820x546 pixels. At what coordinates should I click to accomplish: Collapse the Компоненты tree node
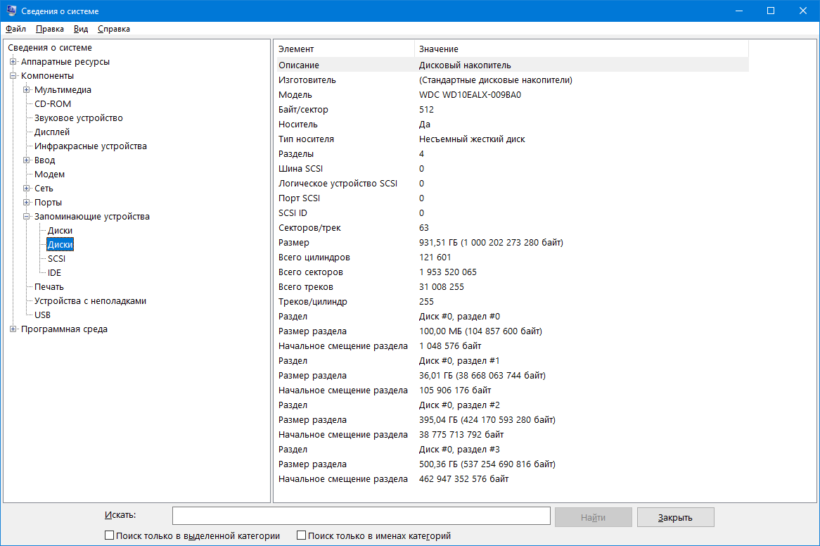coord(13,76)
